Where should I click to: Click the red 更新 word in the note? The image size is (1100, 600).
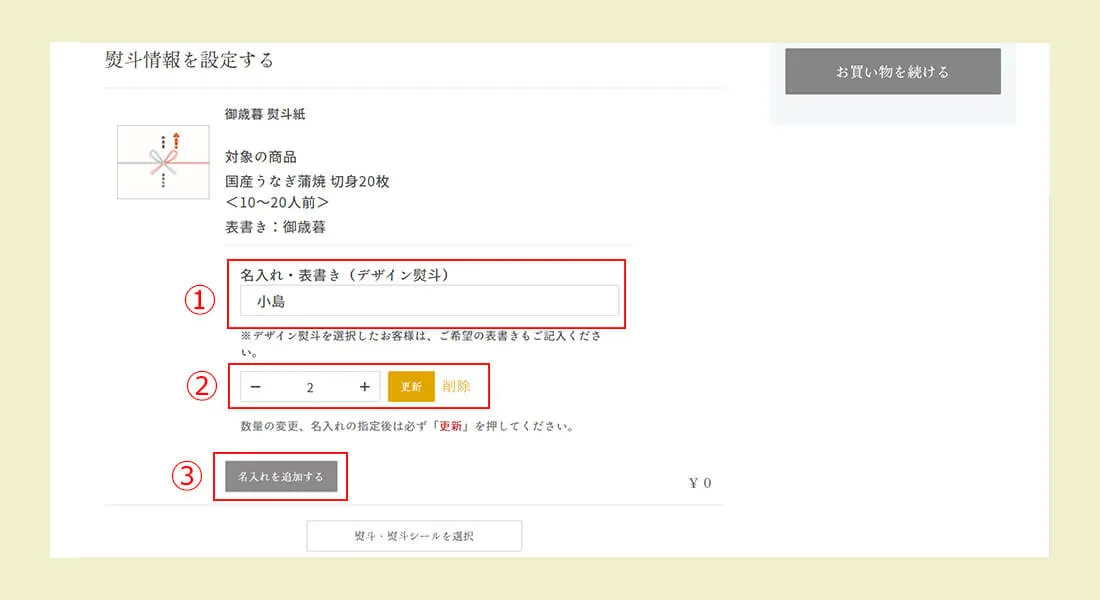tap(450, 426)
